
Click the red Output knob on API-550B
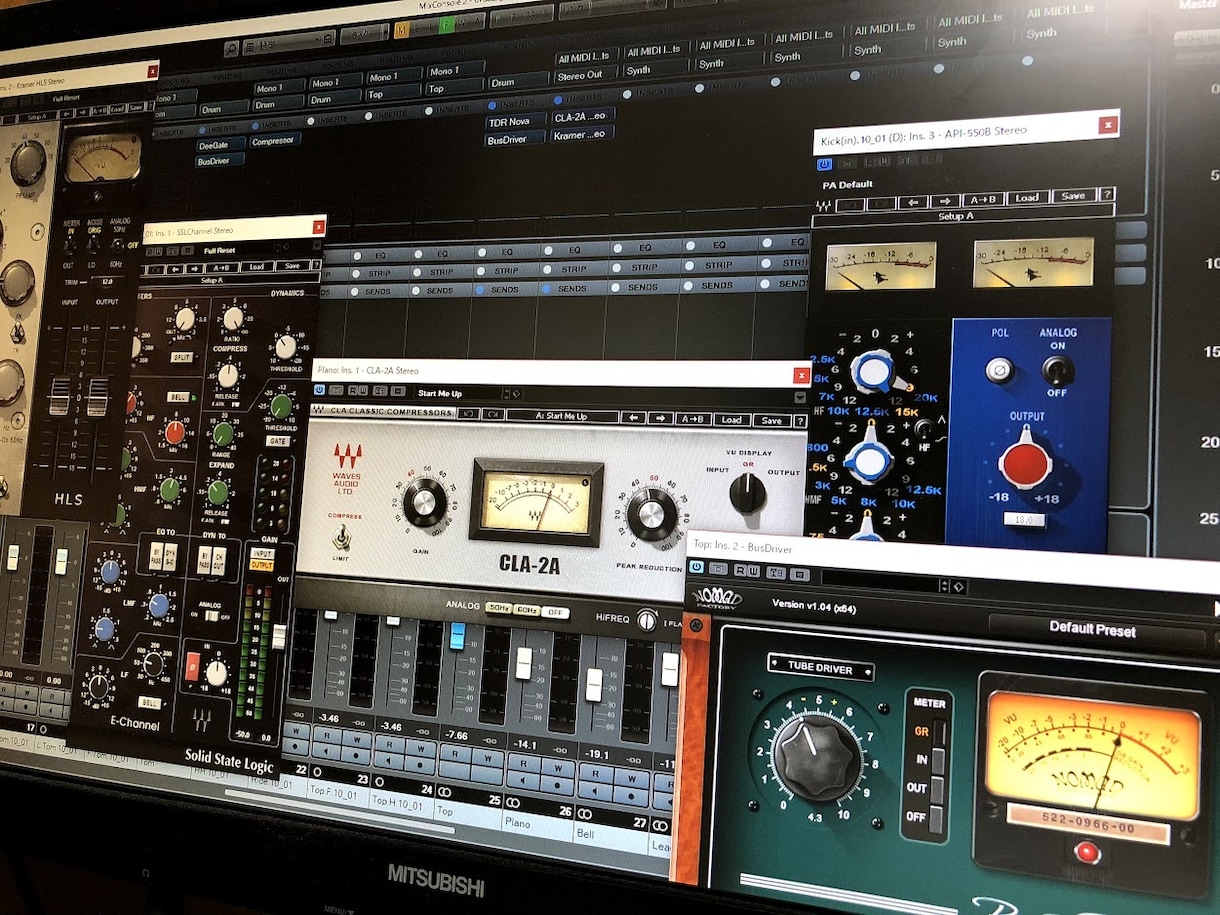coord(1024,462)
